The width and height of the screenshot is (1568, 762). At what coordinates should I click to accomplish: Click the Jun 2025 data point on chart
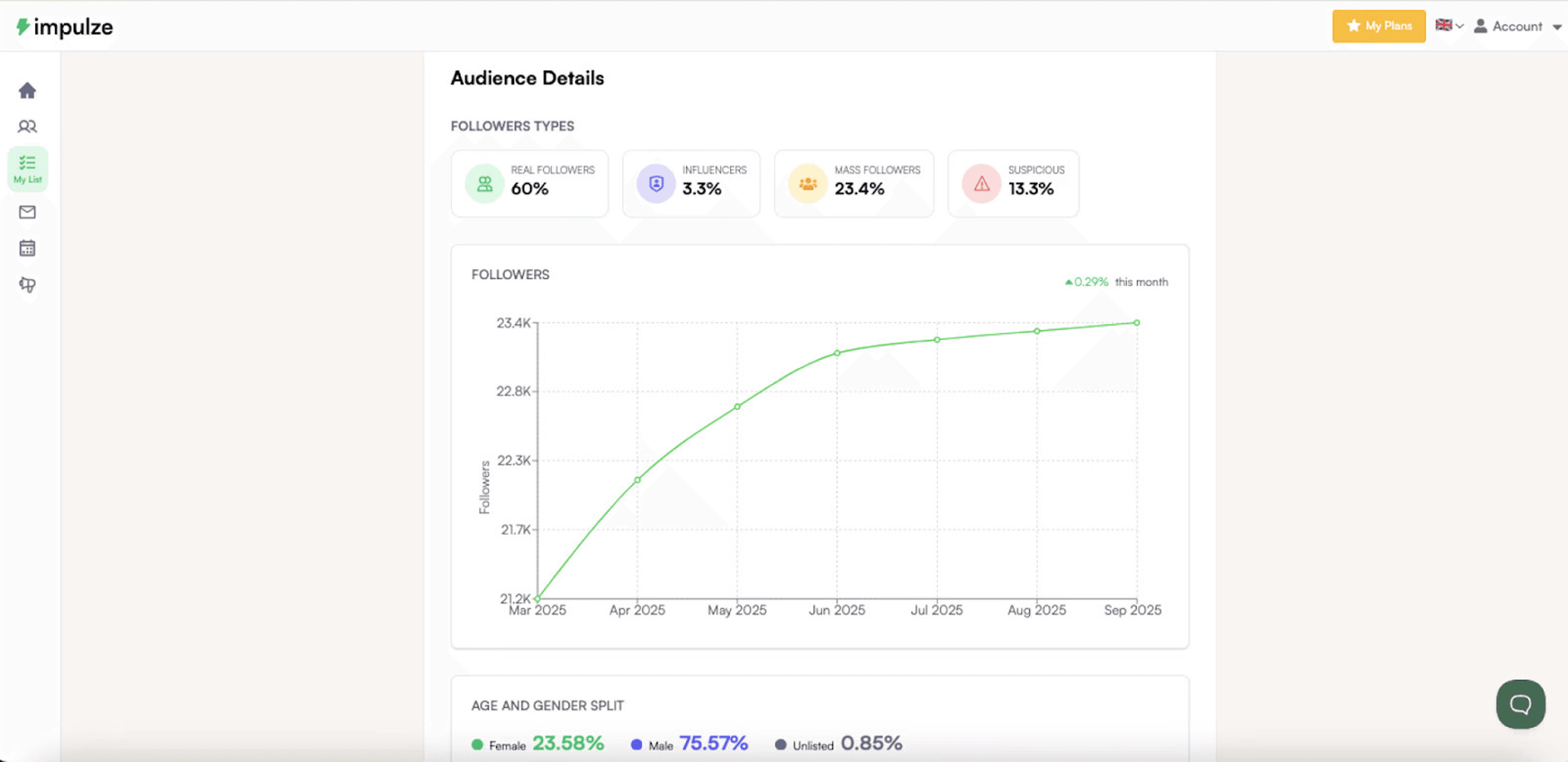tap(837, 353)
